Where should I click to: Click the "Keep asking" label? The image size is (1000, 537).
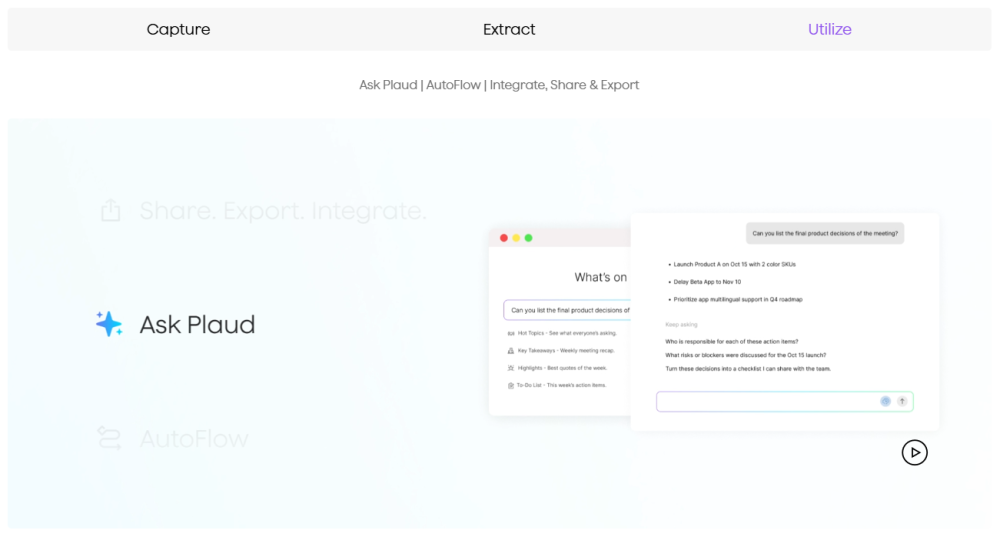click(681, 325)
